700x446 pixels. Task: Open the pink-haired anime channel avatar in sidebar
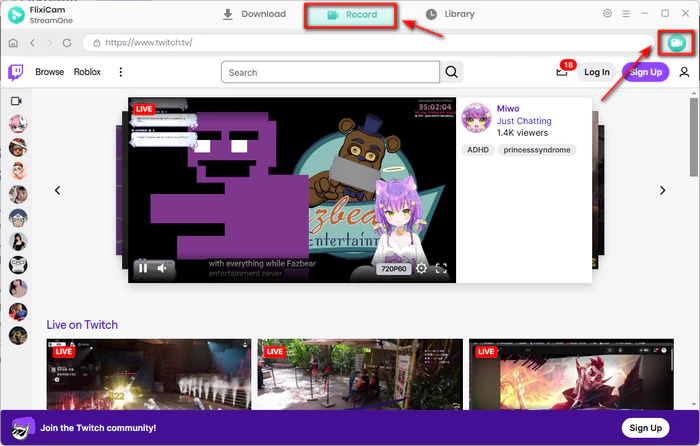pos(18,124)
